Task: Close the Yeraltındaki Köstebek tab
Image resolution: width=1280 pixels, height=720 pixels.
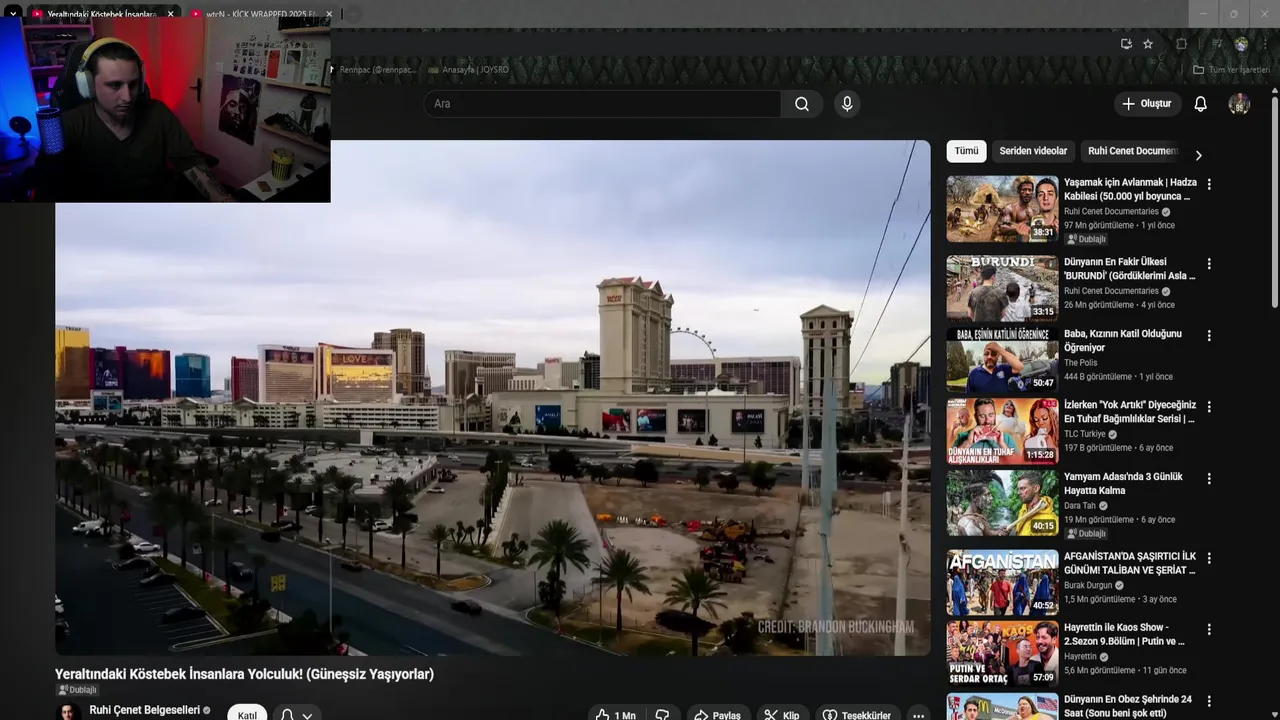Action: tap(170, 14)
